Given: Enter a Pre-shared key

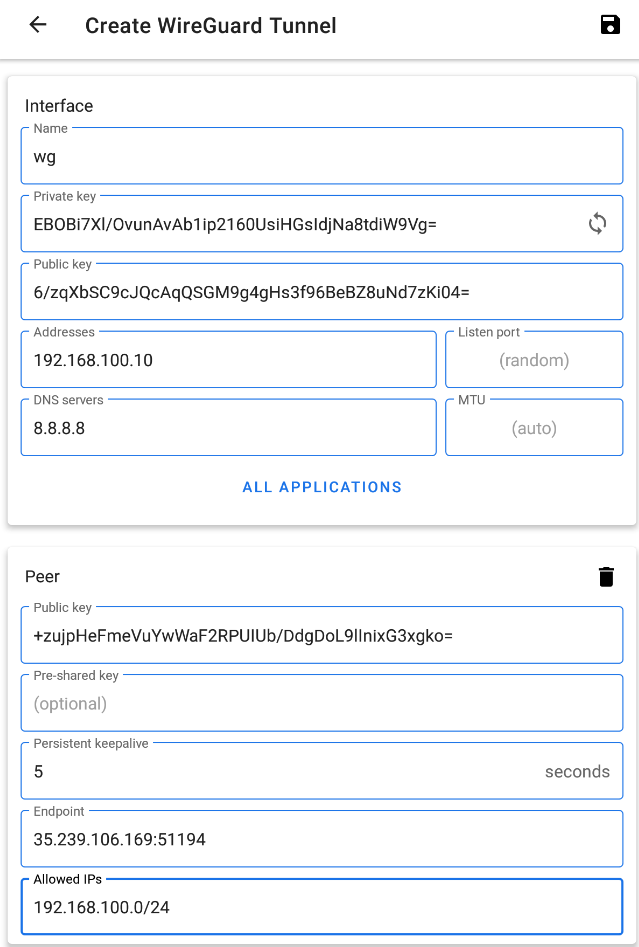Looking at the screenshot, I should tap(321, 703).
